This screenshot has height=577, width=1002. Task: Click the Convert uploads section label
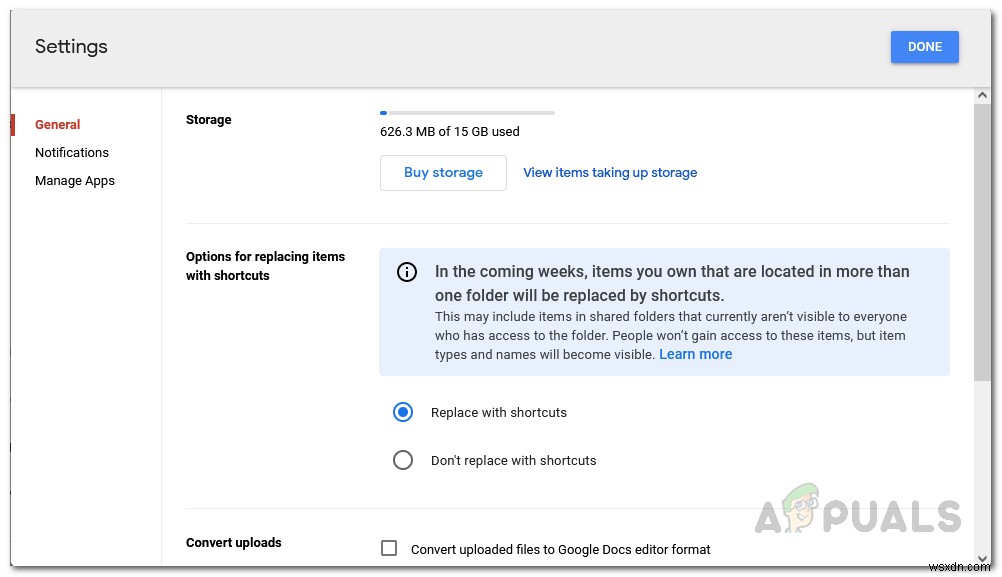pos(234,543)
